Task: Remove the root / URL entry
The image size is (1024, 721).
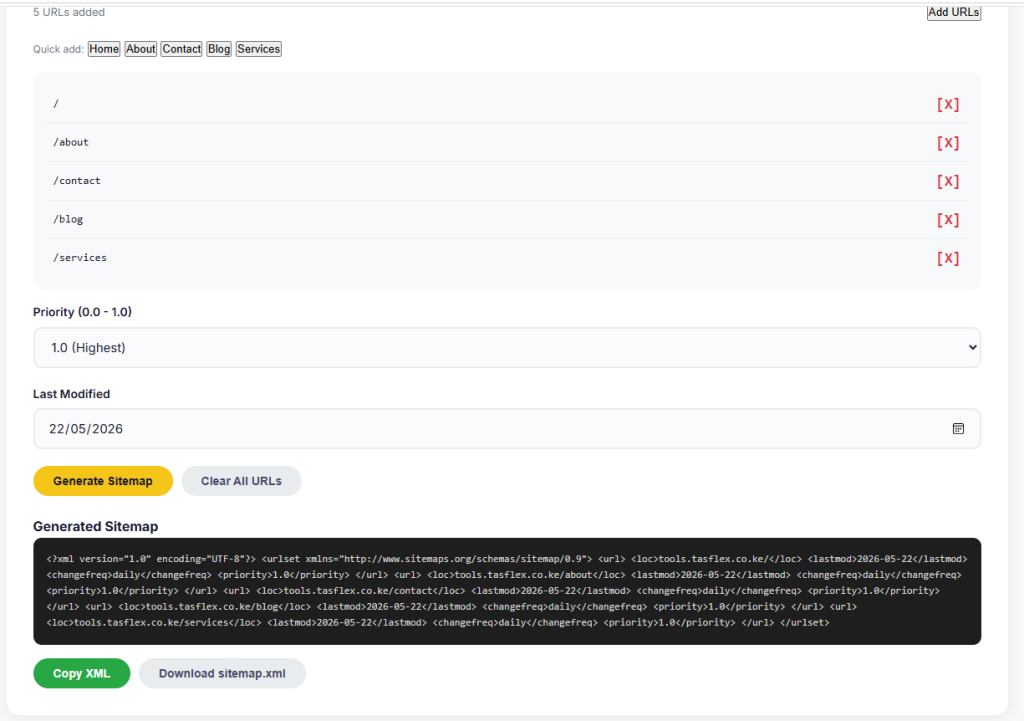Action: coord(948,104)
